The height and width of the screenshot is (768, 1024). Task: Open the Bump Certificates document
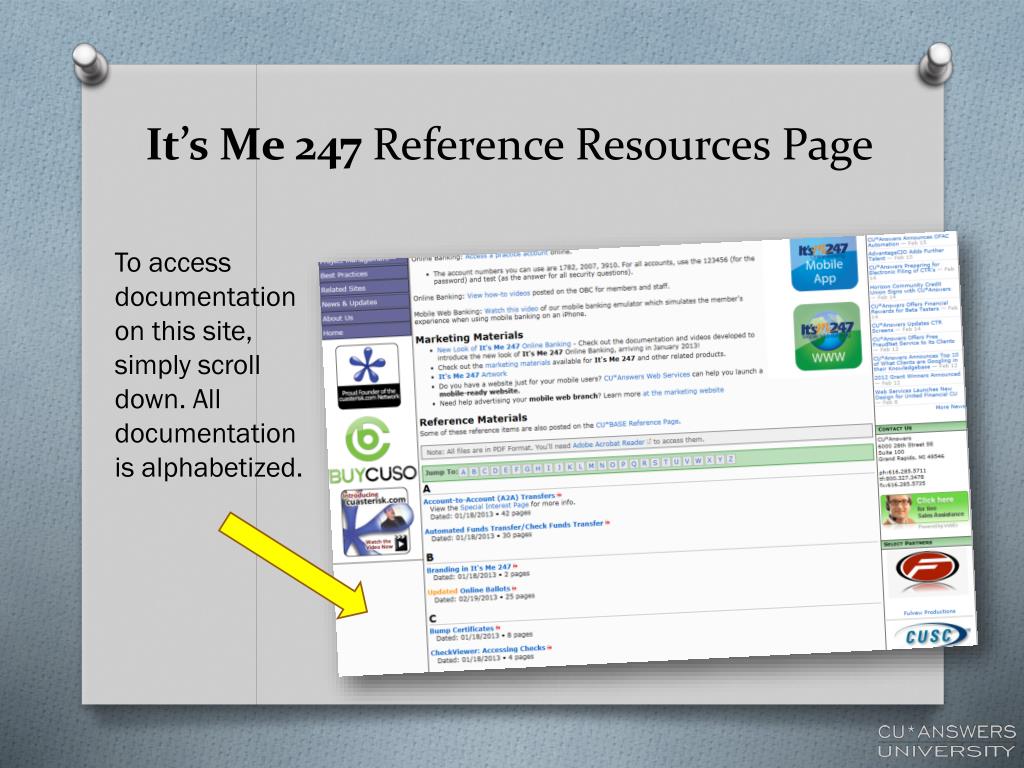[462, 630]
